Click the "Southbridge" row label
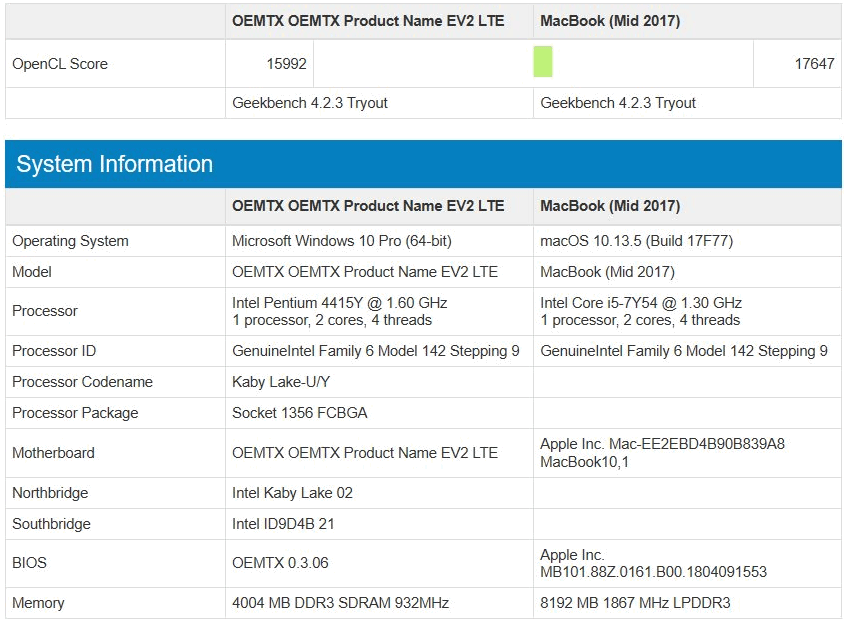 51,524
